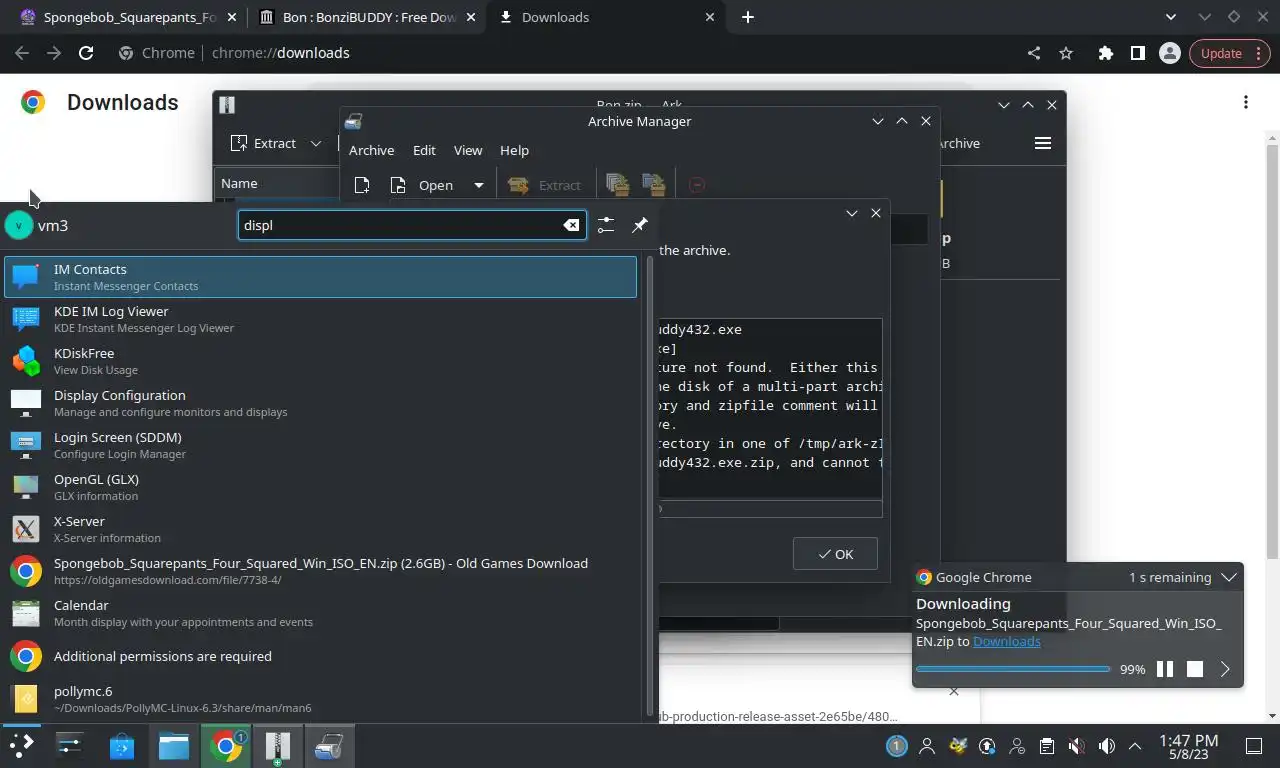
Task: Expand notification details arrow
Action: [1225, 669]
